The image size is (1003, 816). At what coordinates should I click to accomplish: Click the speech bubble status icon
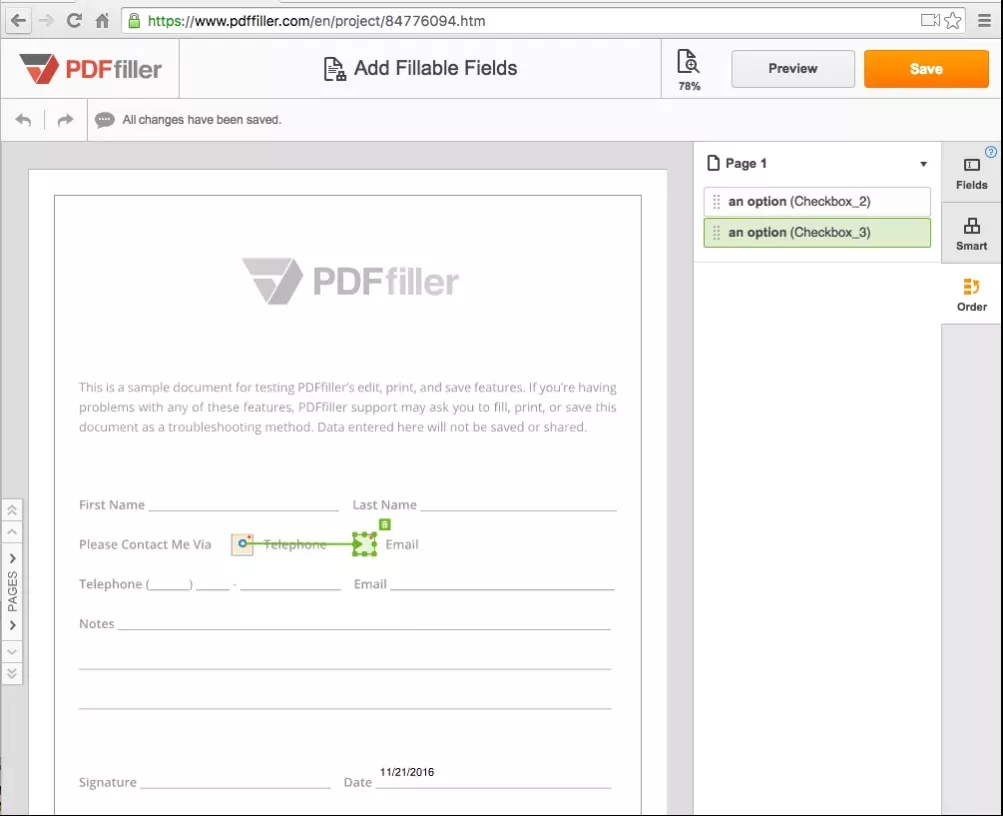[x=105, y=120]
